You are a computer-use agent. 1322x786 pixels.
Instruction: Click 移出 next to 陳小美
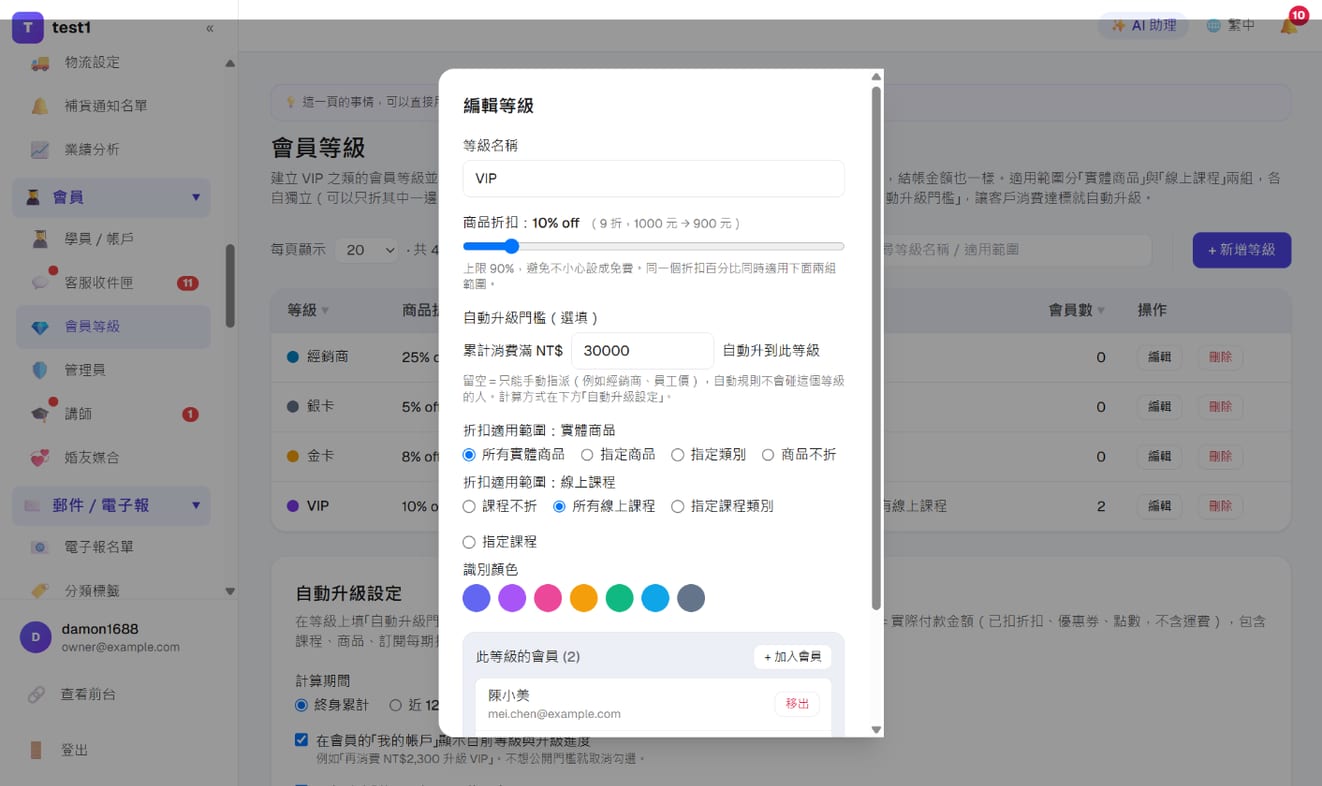pos(797,704)
